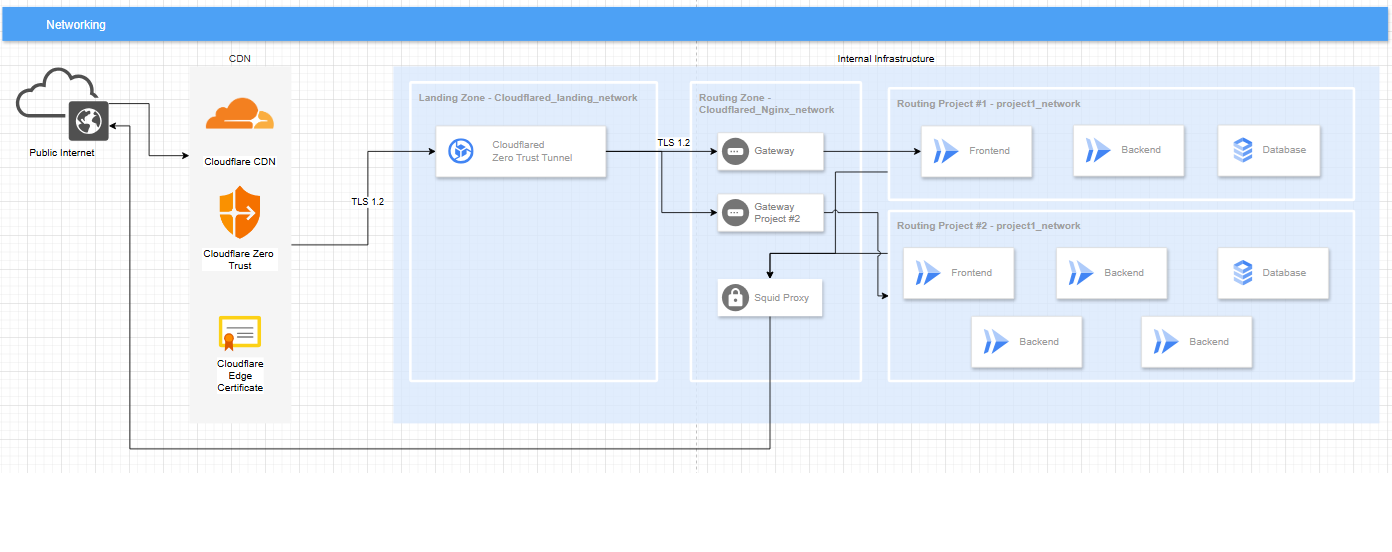
Task: Select the Backend node in Routing Project #1
Action: pos(1129,151)
